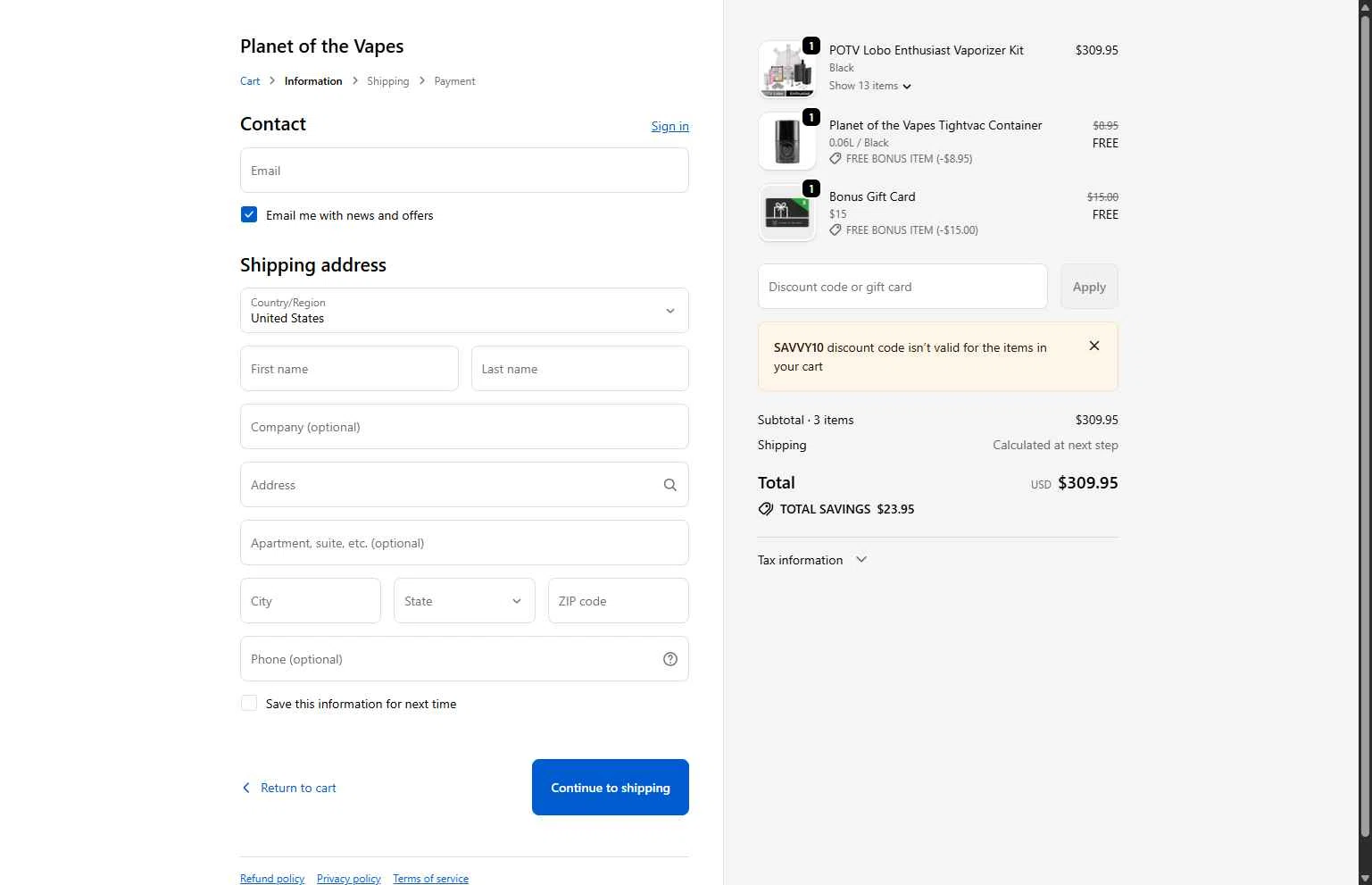Click the Sign in link
This screenshot has width=1372, height=885.
coord(670,126)
